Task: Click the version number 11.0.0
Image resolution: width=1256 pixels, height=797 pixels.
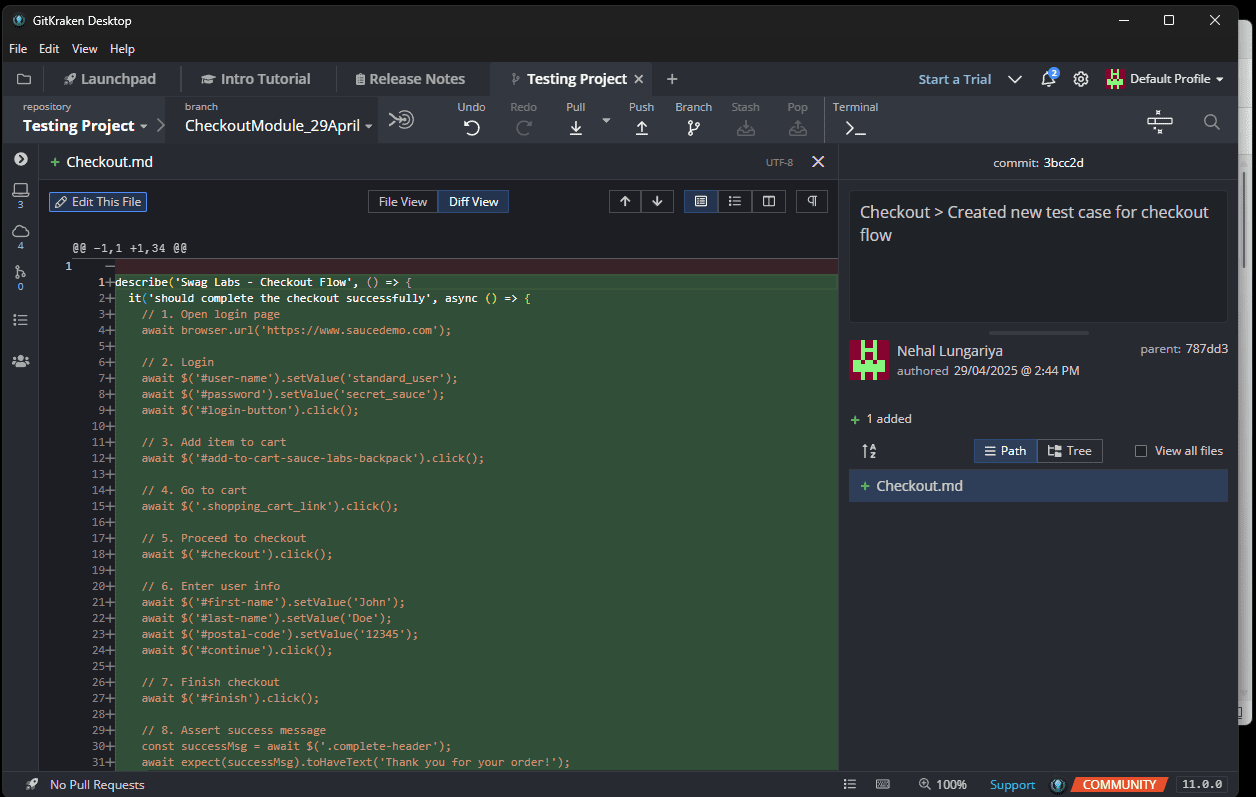Action: tap(1203, 785)
